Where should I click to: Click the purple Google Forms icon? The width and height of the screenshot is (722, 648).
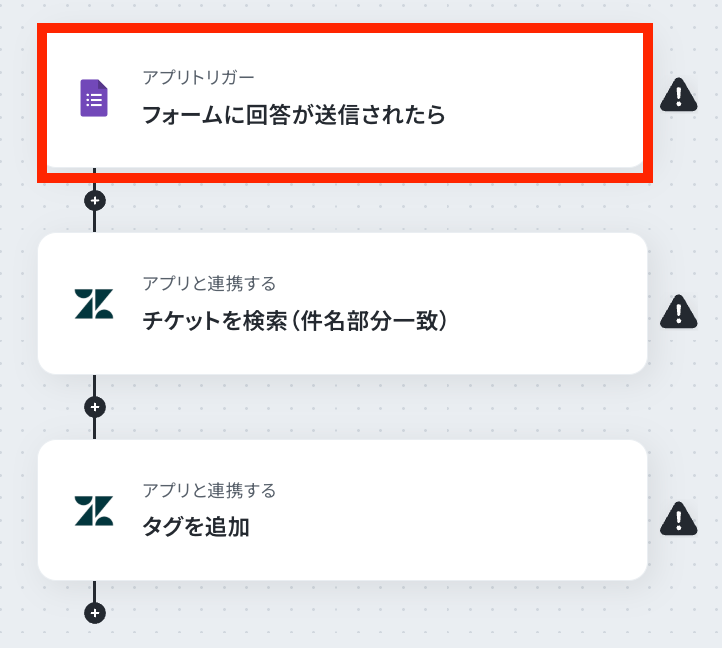coord(94,98)
